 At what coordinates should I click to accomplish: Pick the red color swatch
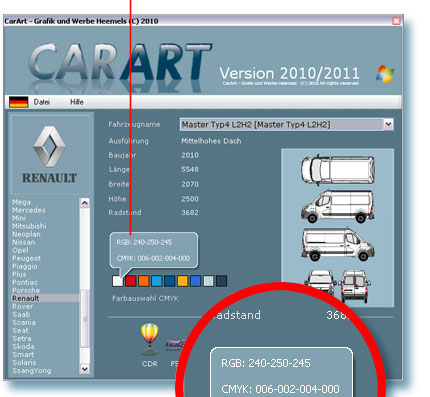131,281
